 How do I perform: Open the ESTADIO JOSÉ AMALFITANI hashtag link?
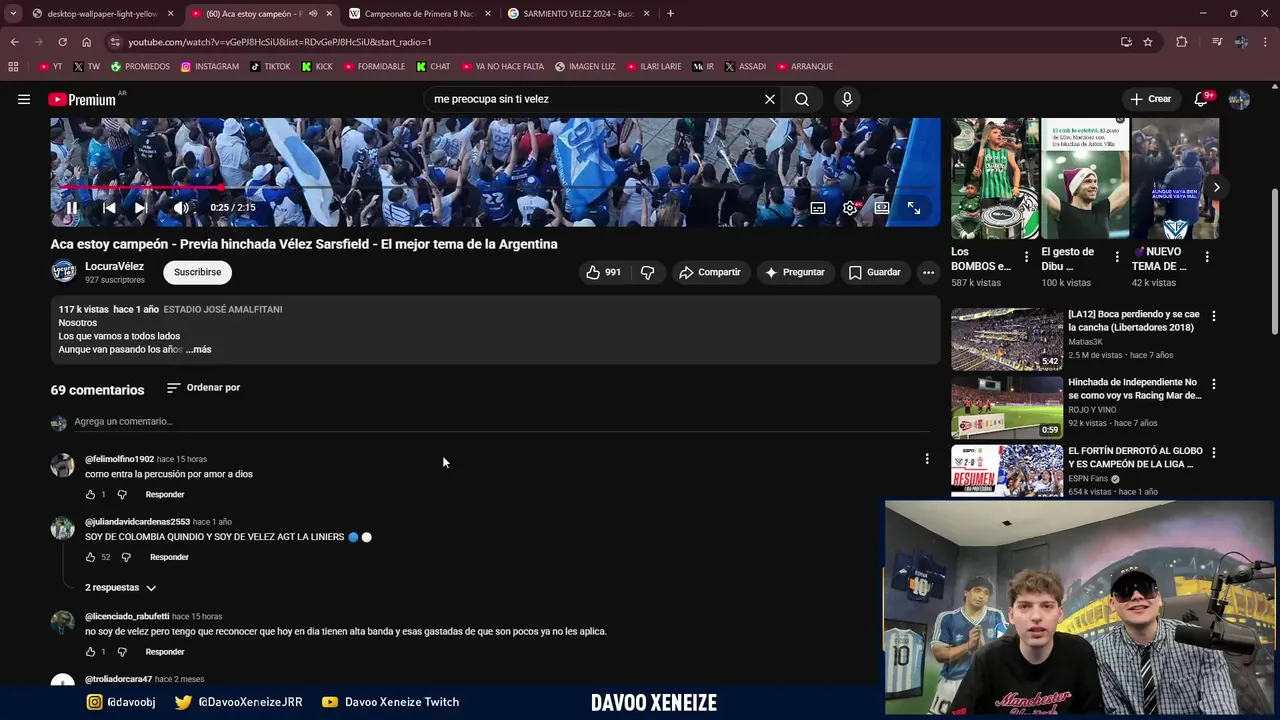pos(223,310)
